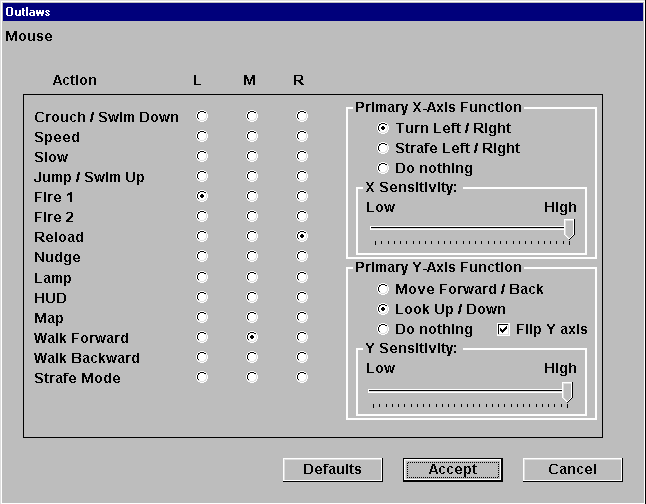Map HUD to the right button
This screenshot has height=504, width=646.
pyautogui.click(x=302, y=297)
